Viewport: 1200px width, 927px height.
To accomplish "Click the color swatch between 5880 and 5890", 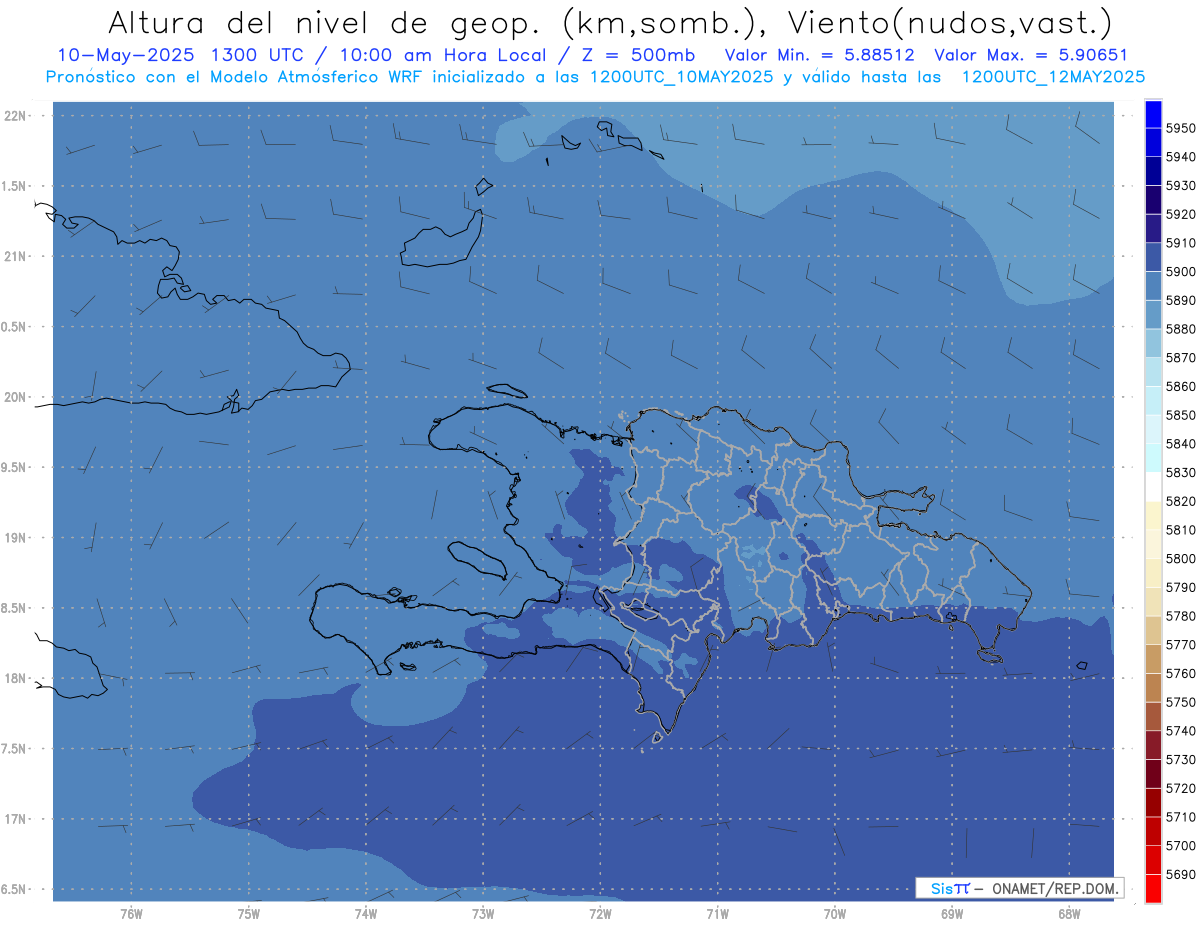I will 1152,314.
